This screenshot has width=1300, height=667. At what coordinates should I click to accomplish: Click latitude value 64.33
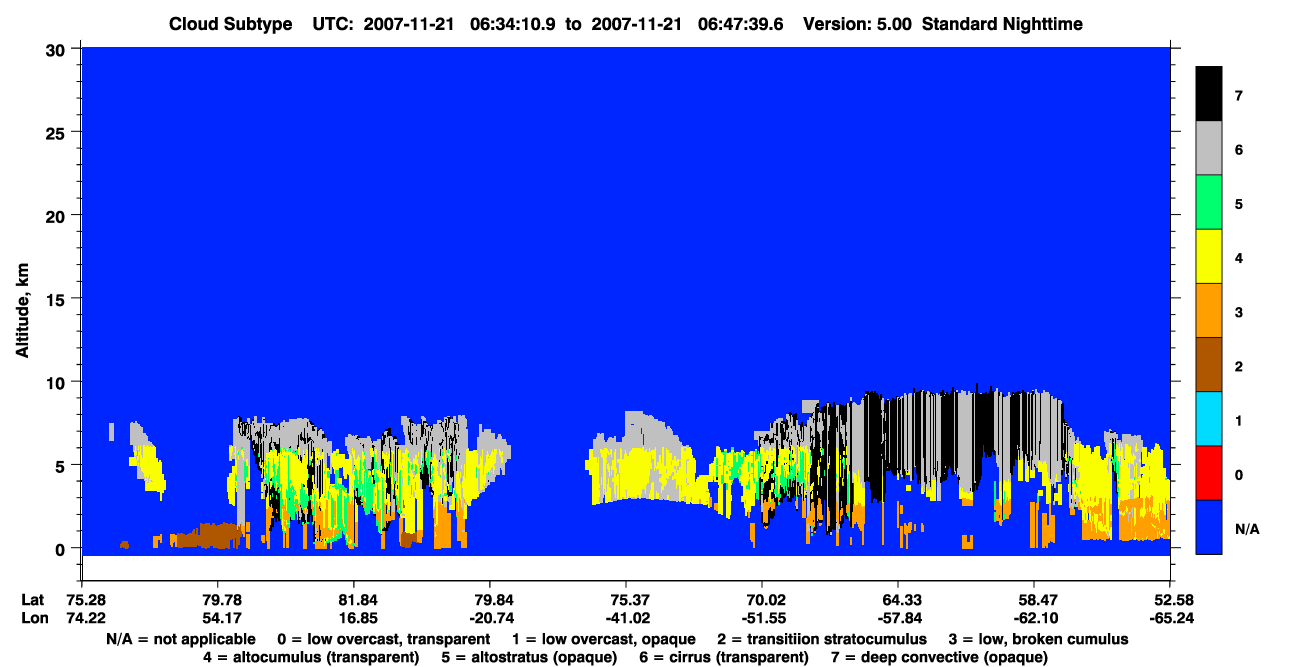click(898, 600)
